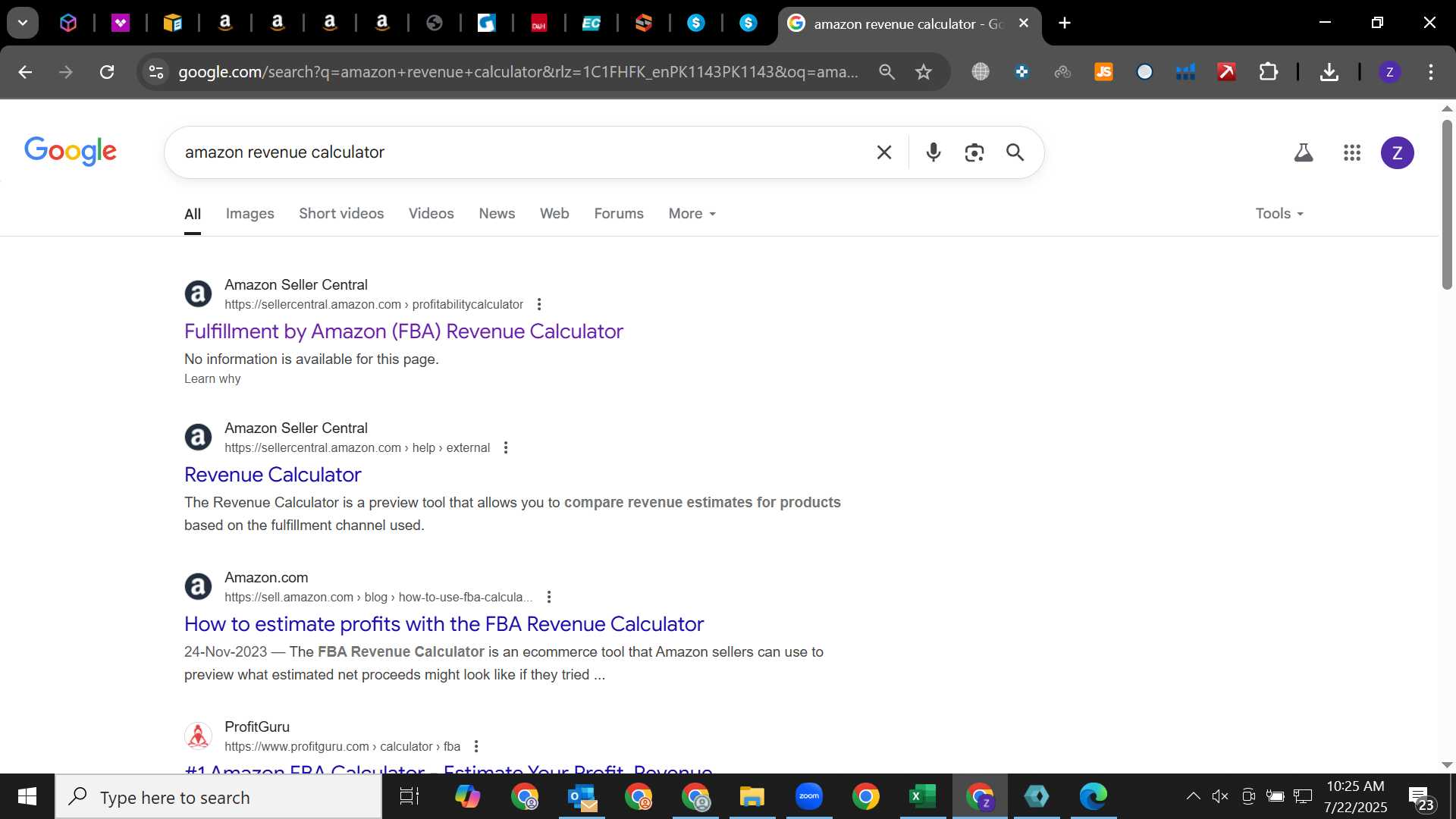Open more options for help › external result
This screenshot has height=819, width=1456.
click(x=506, y=447)
